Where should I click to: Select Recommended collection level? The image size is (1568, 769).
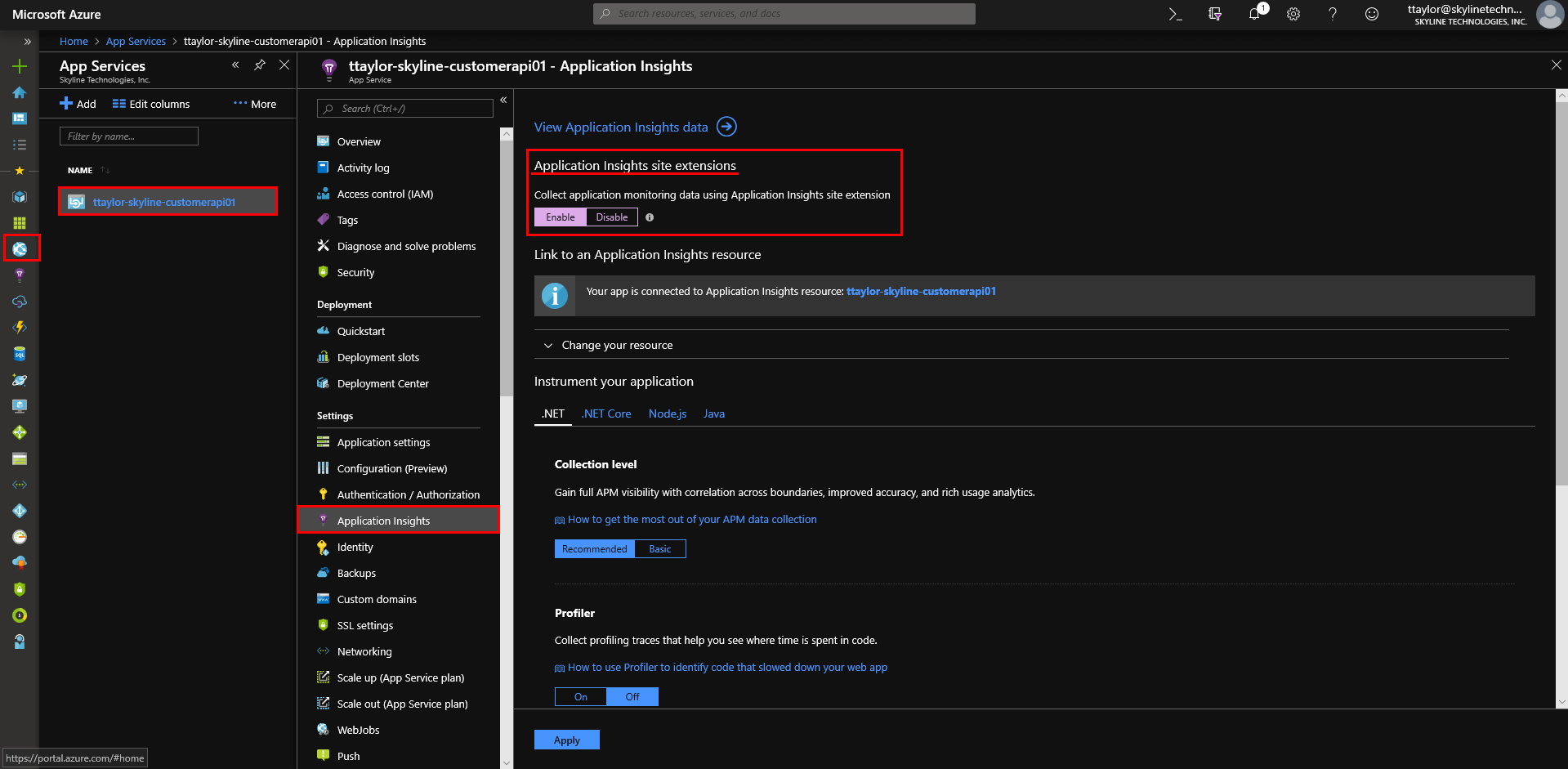pyautogui.click(x=594, y=549)
